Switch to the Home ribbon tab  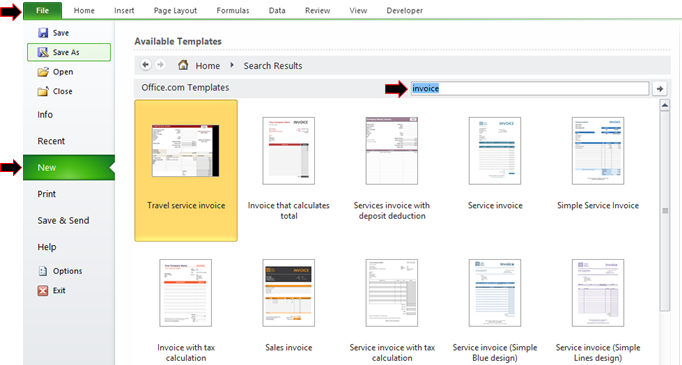click(84, 10)
